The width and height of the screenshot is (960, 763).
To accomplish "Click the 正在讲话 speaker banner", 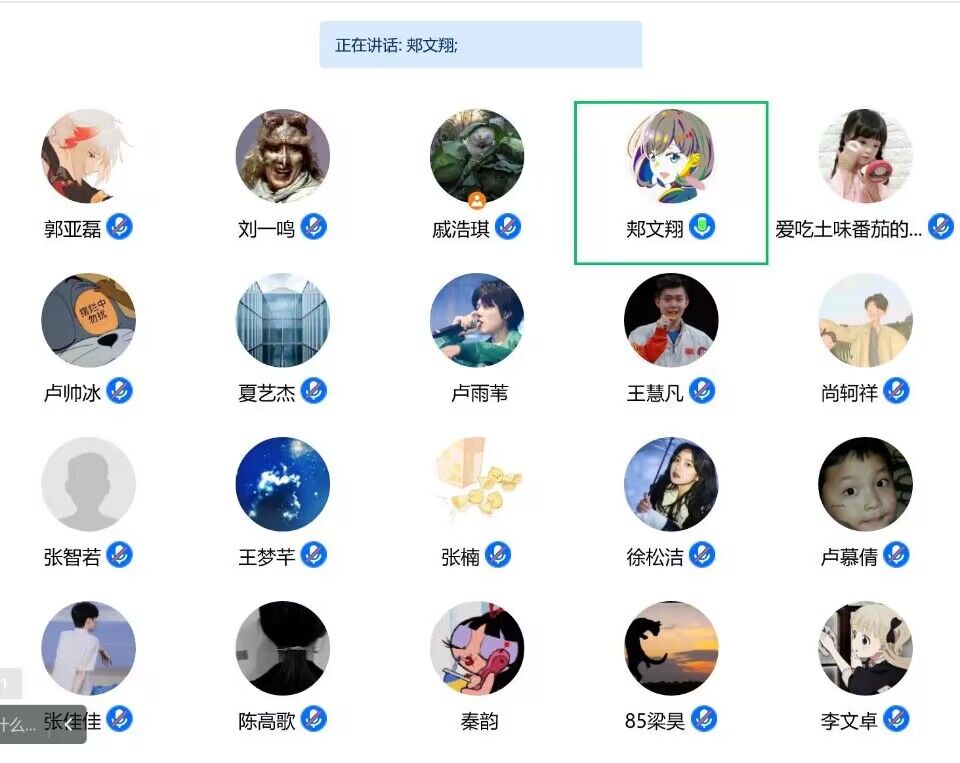I will coord(481,45).
